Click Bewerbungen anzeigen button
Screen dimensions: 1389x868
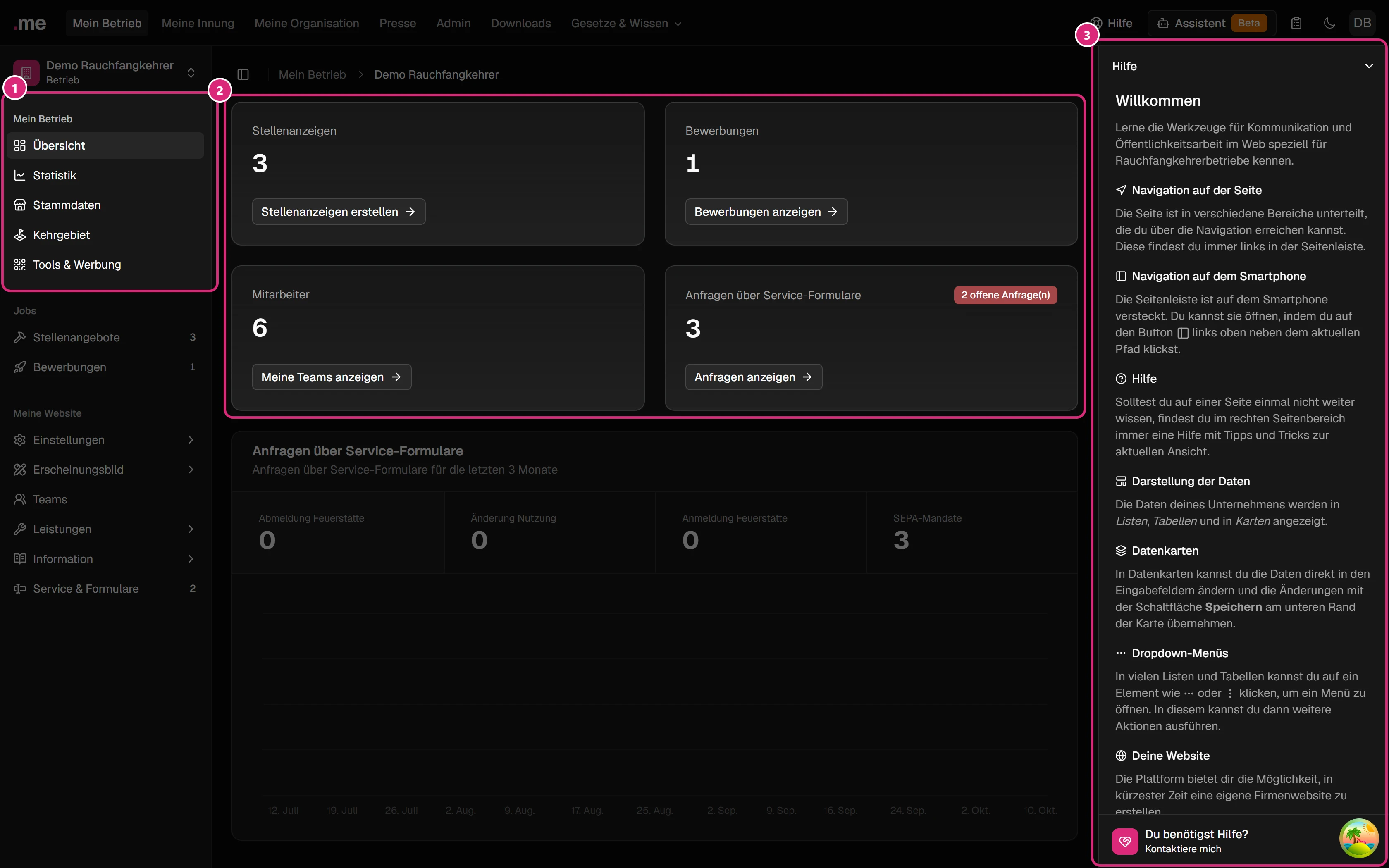(x=766, y=212)
